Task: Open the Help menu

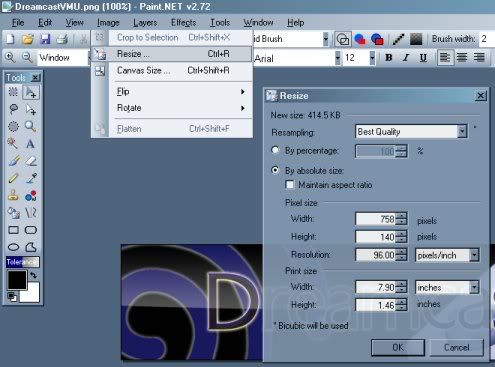Action: coord(296,23)
